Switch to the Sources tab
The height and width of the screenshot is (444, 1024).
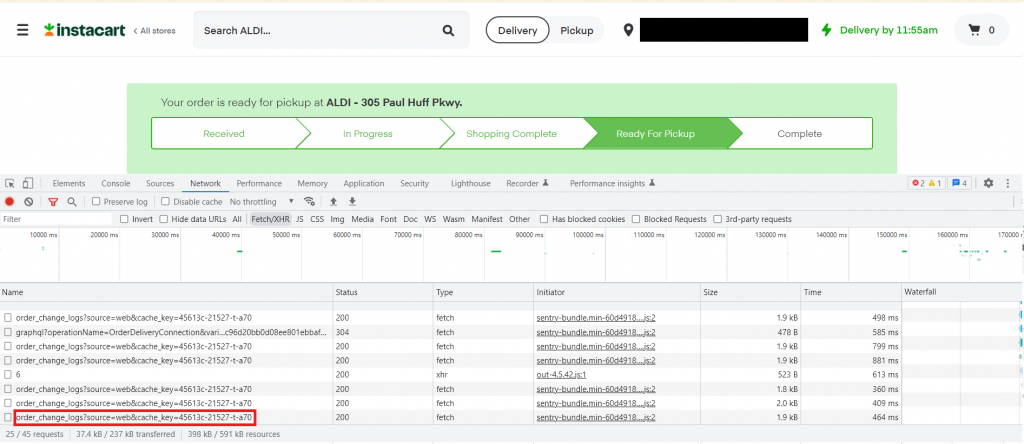point(160,183)
